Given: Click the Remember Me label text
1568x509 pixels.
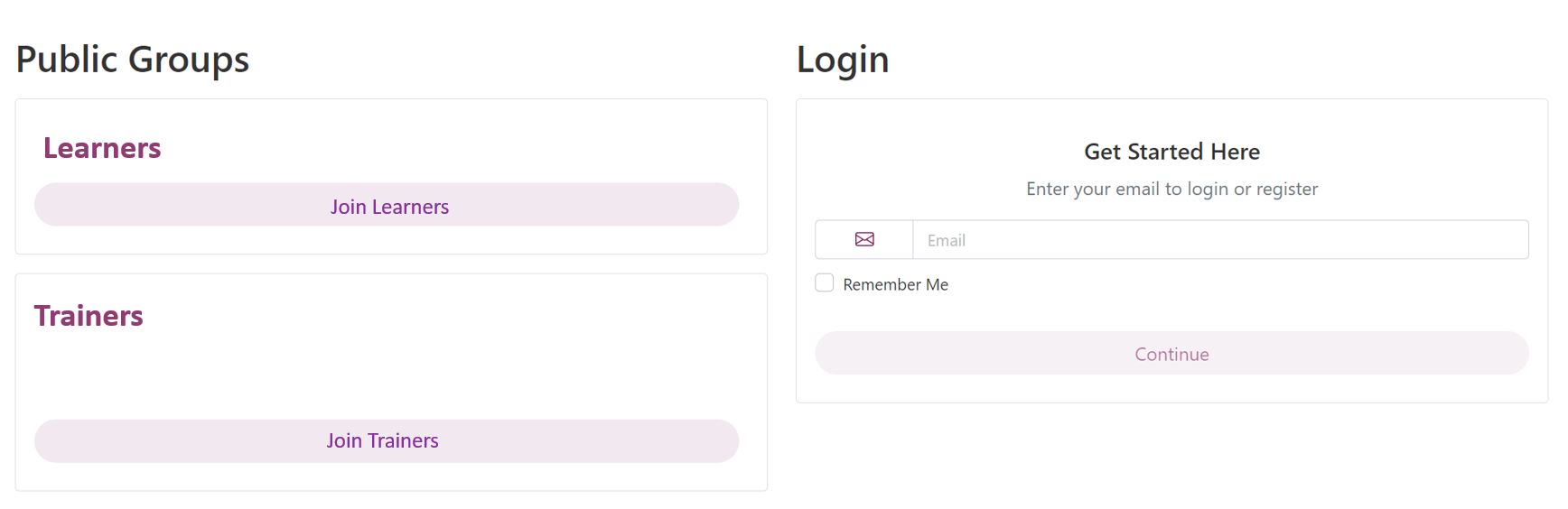Looking at the screenshot, I should (895, 284).
